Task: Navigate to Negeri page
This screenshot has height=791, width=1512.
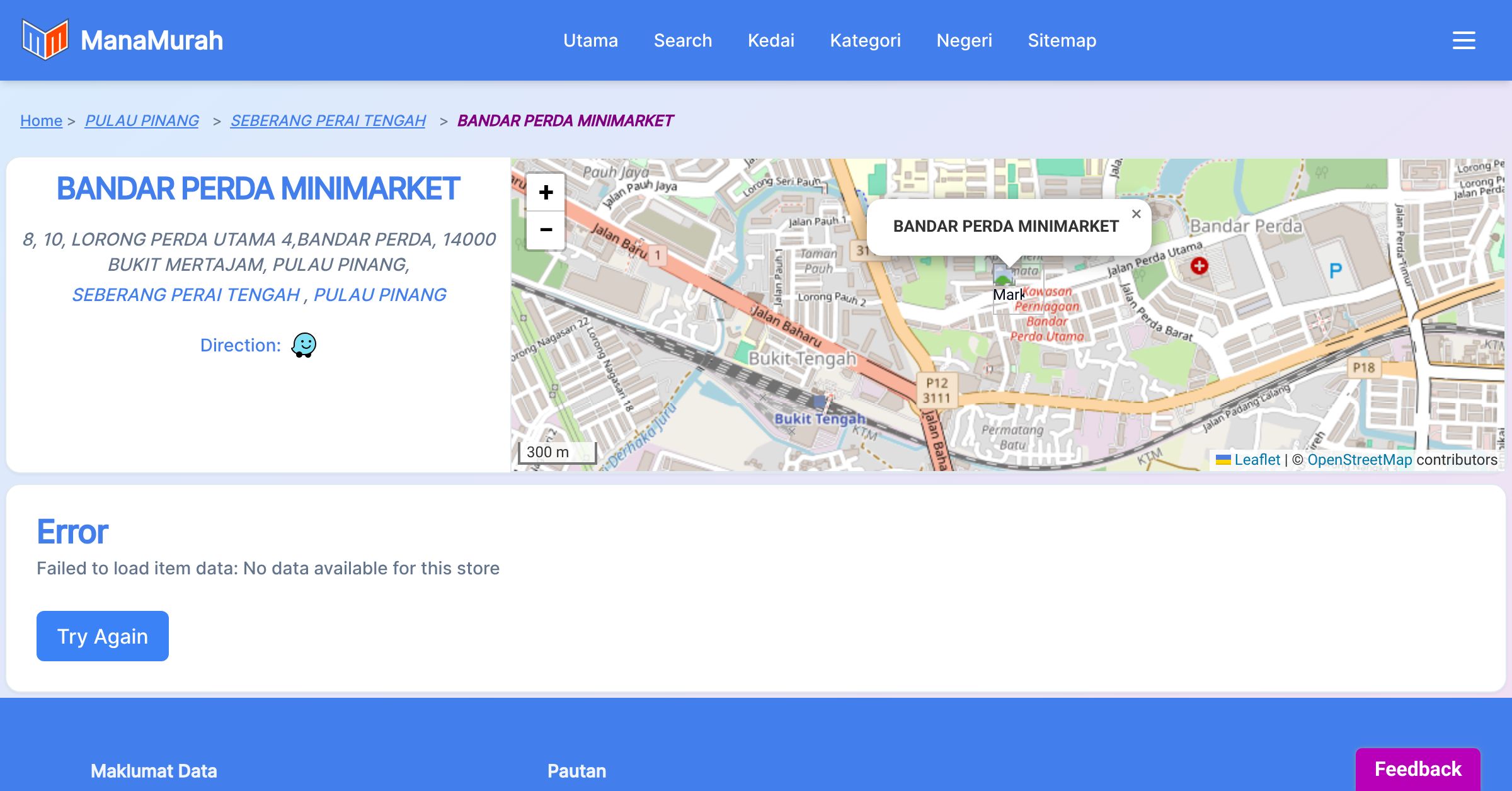Action: pos(964,40)
